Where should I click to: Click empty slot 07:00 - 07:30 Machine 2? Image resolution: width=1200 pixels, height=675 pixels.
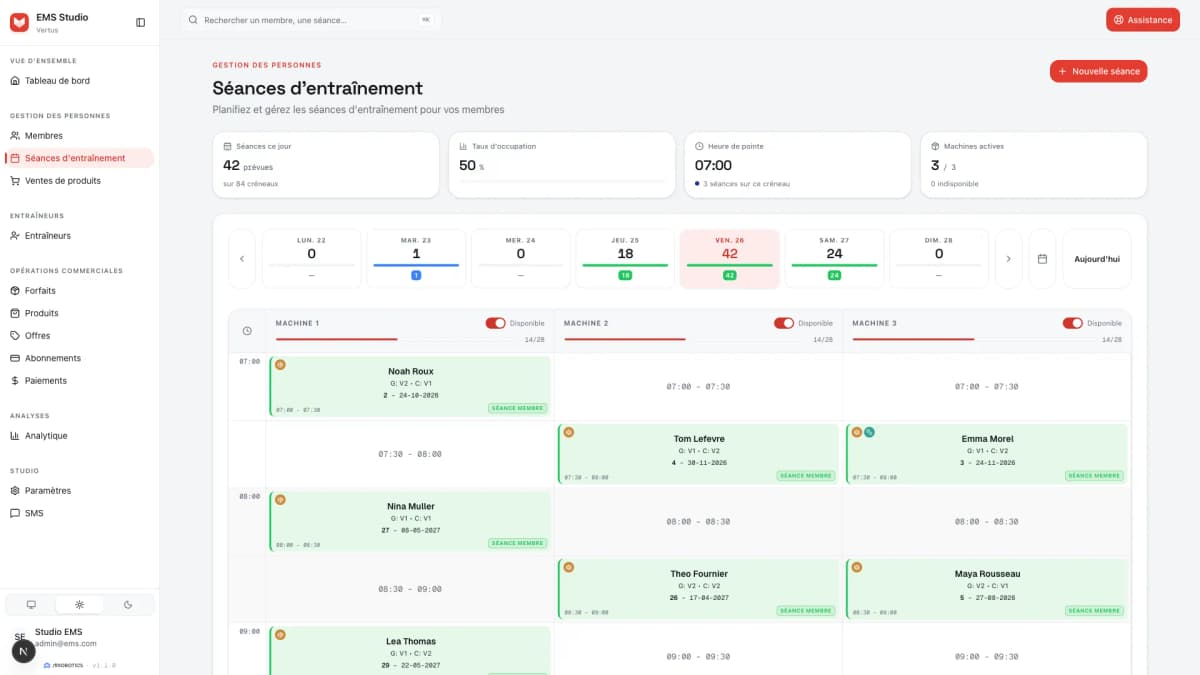pyautogui.click(x=698, y=386)
